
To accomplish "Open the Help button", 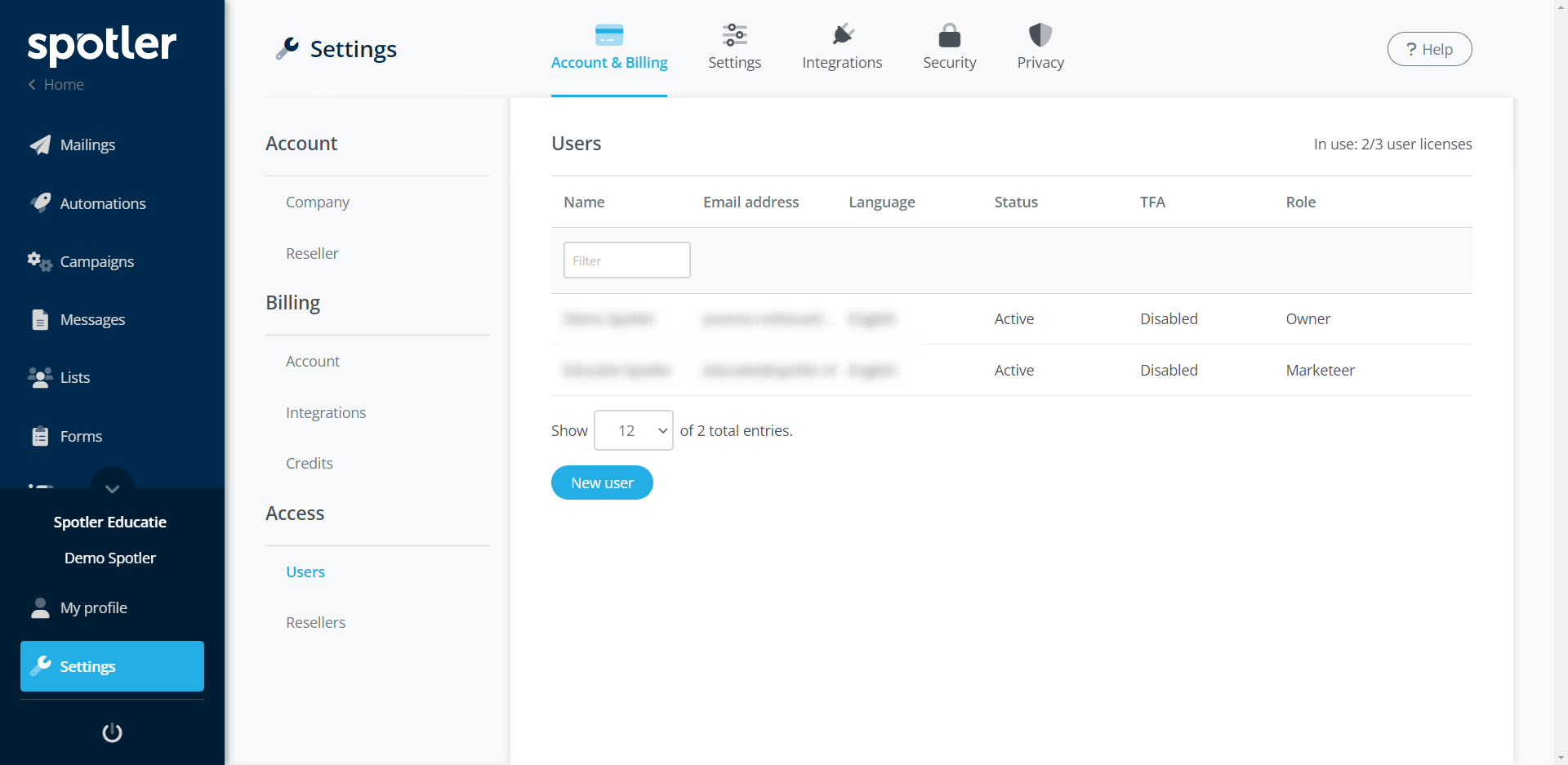I will coord(1429,49).
